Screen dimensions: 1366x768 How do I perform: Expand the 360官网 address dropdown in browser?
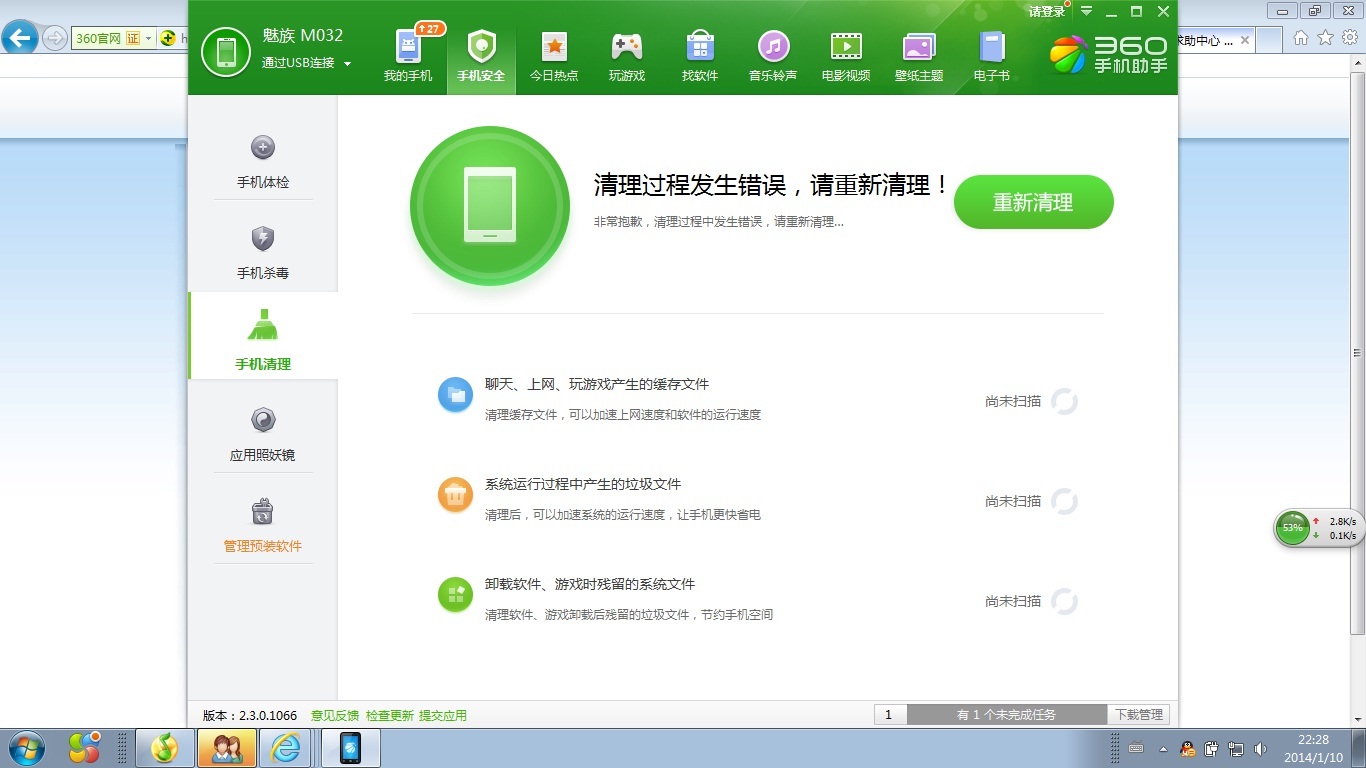click(x=149, y=38)
